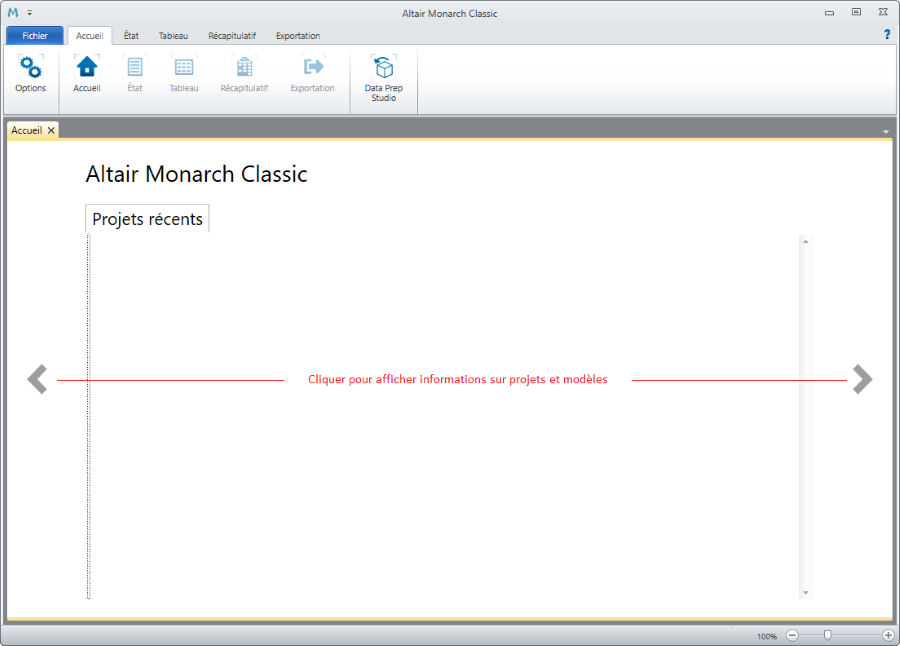Image resolution: width=900 pixels, height=646 pixels.
Task: Close the Accueil document tab
Action: [x=51, y=131]
